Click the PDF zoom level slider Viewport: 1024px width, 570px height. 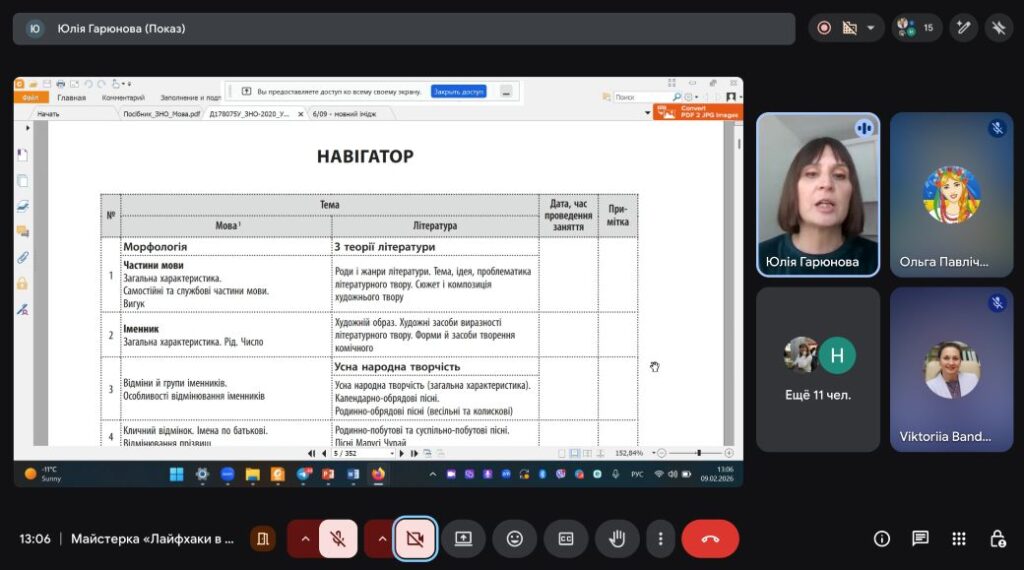[x=695, y=452]
